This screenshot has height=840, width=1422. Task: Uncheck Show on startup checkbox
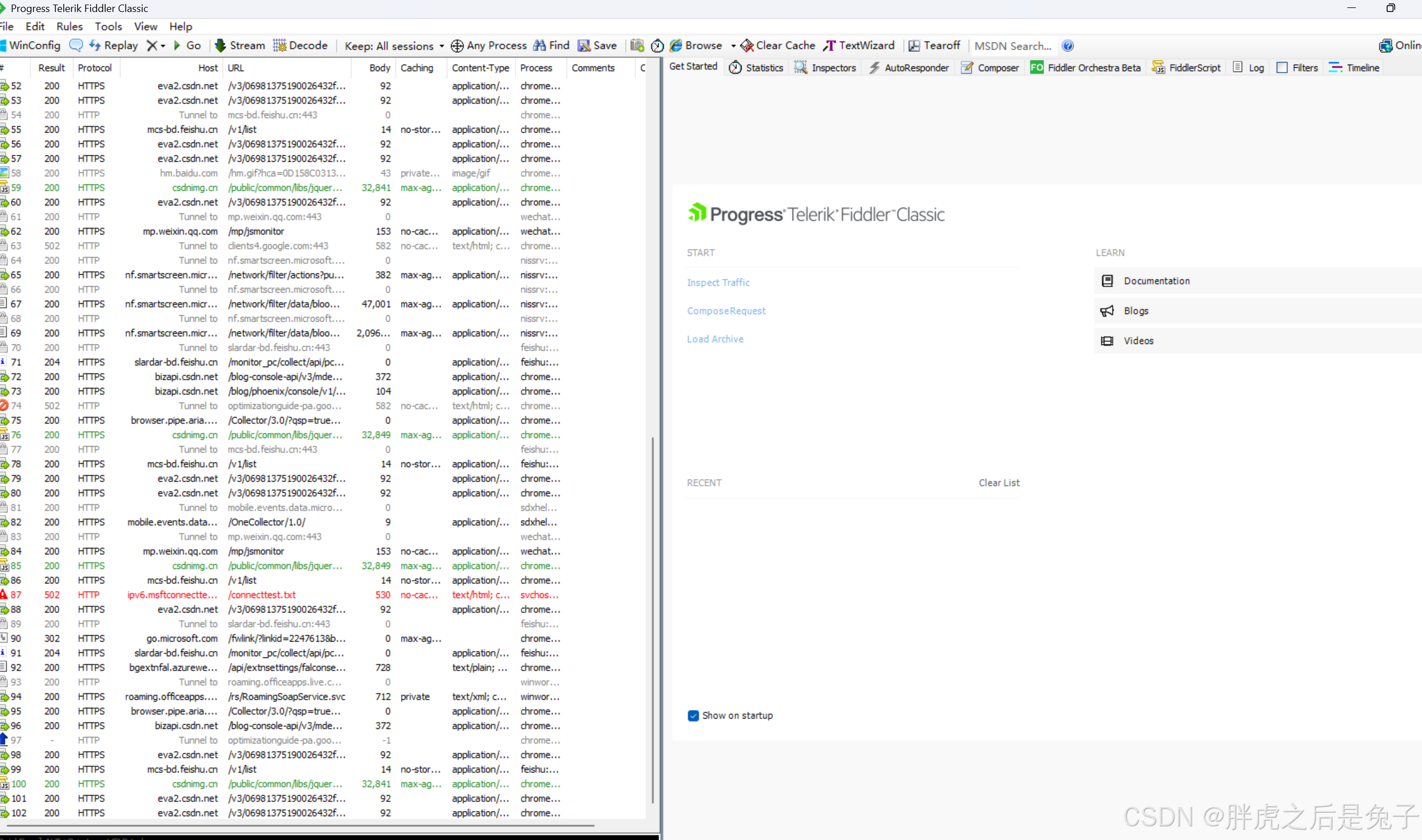[693, 715]
